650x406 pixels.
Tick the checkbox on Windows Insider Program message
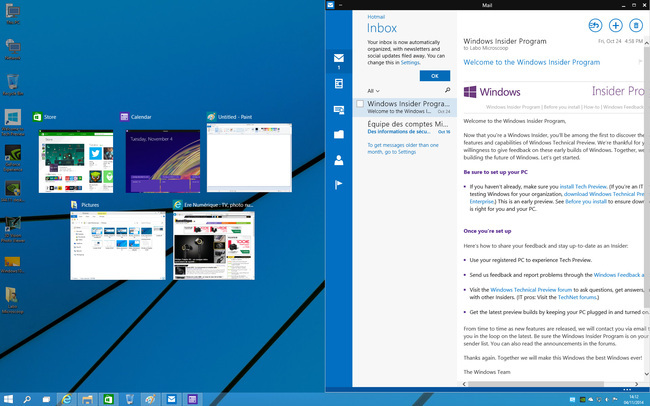click(360, 104)
